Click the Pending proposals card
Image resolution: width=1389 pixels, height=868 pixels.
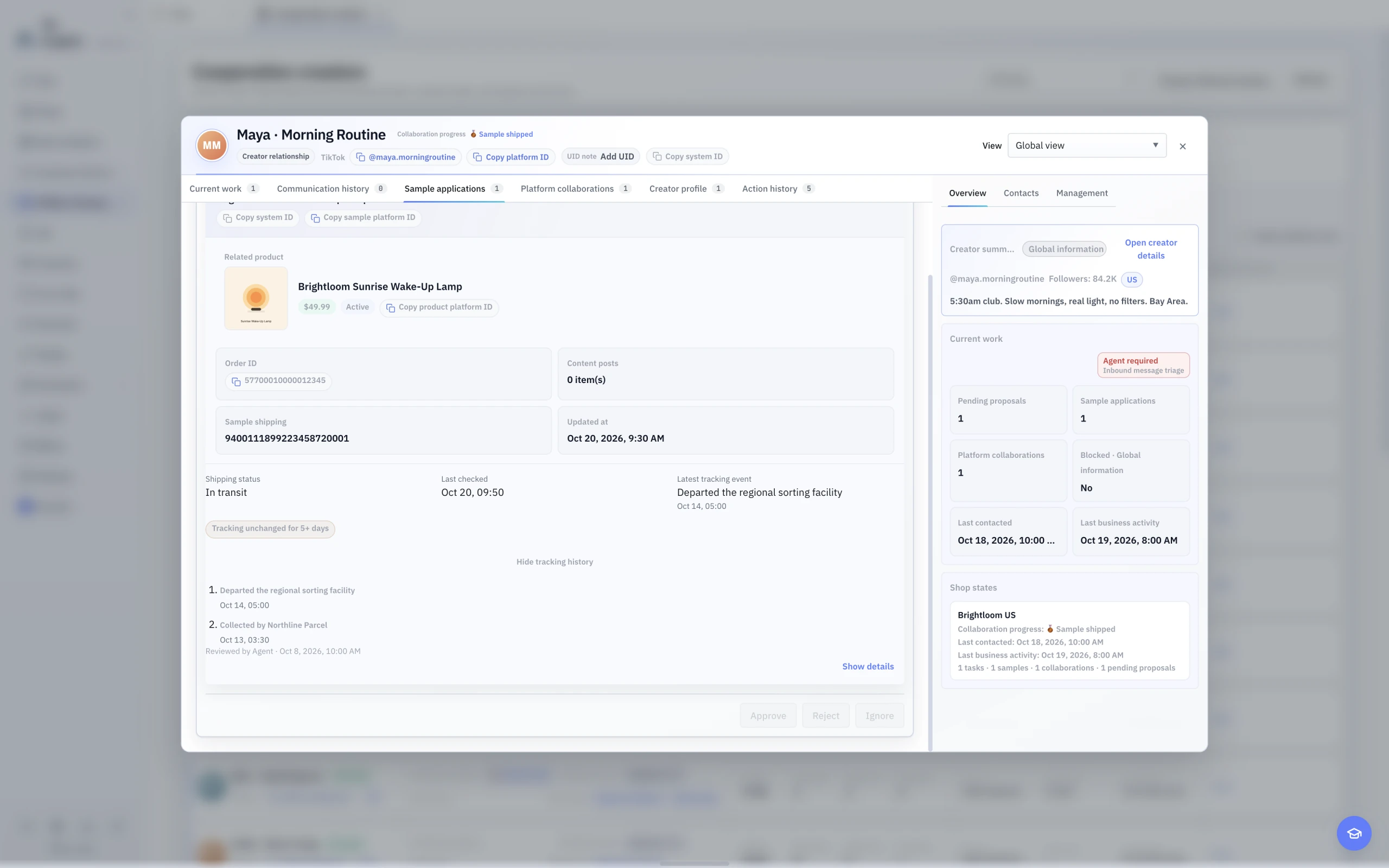click(x=1008, y=410)
